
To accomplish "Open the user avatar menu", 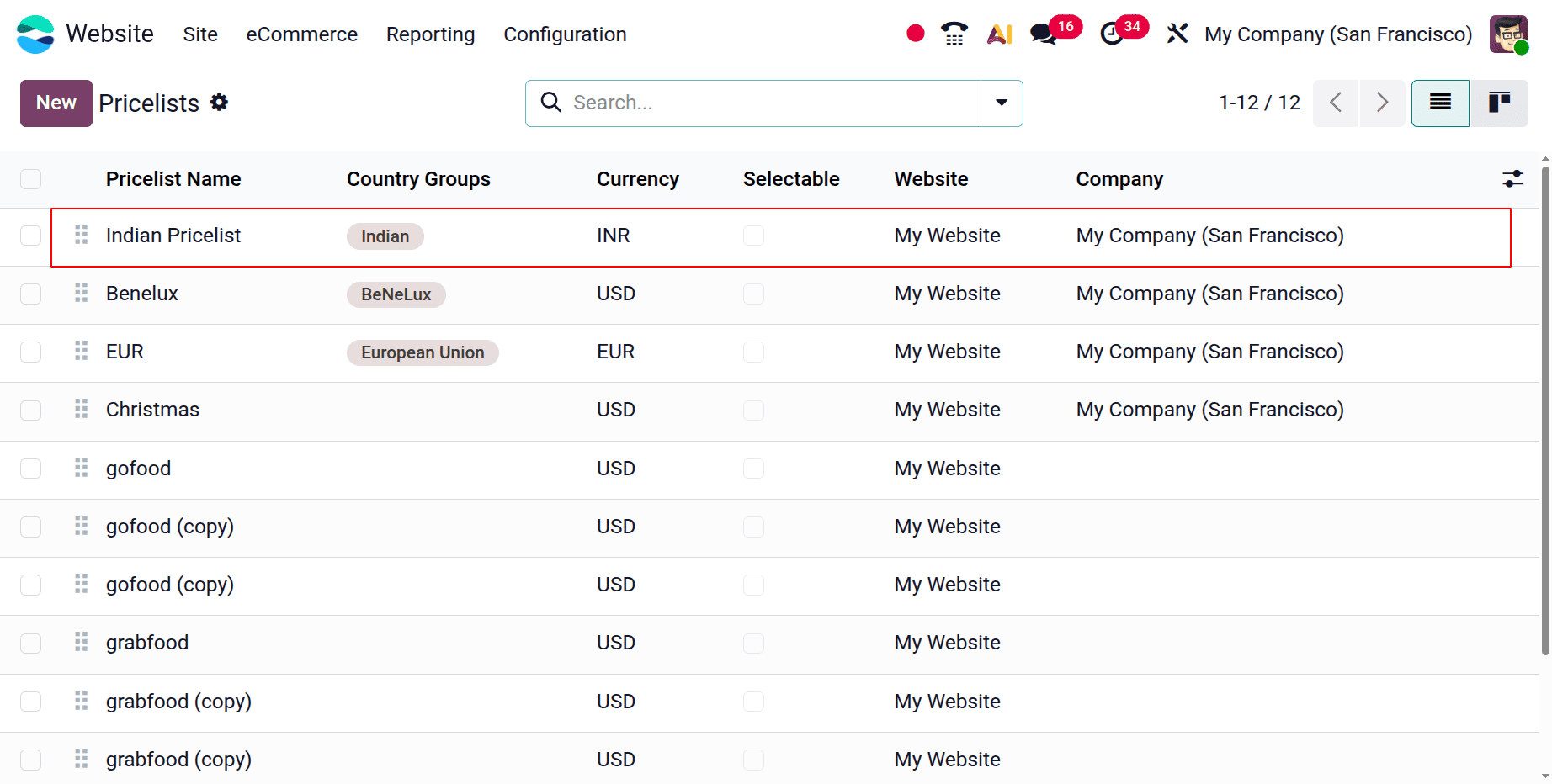I will click(x=1508, y=34).
